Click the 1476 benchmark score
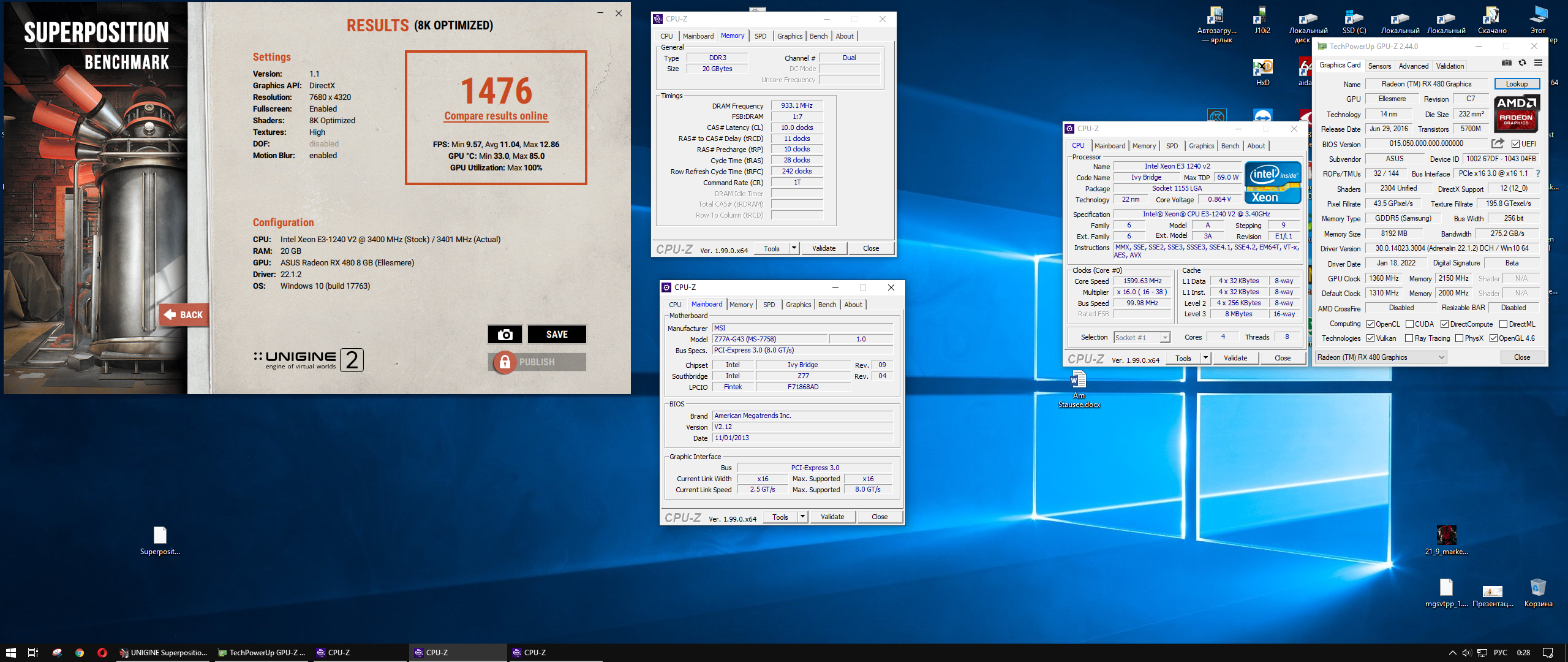This screenshot has width=1568, height=662. tap(496, 90)
